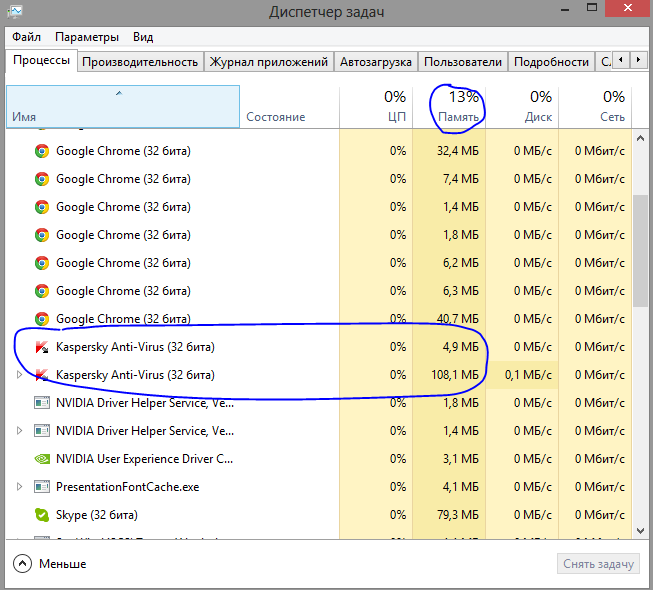Click the scrollbar up arrow
653x590 pixels.
click(x=641, y=138)
